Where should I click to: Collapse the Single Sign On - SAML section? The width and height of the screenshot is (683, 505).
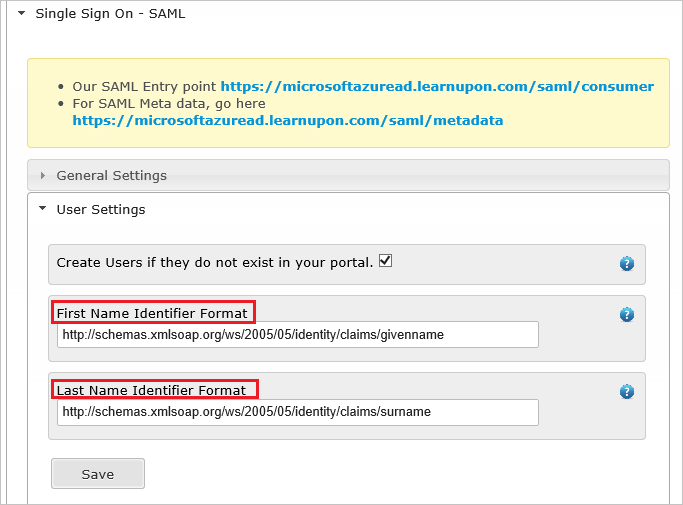point(21,14)
